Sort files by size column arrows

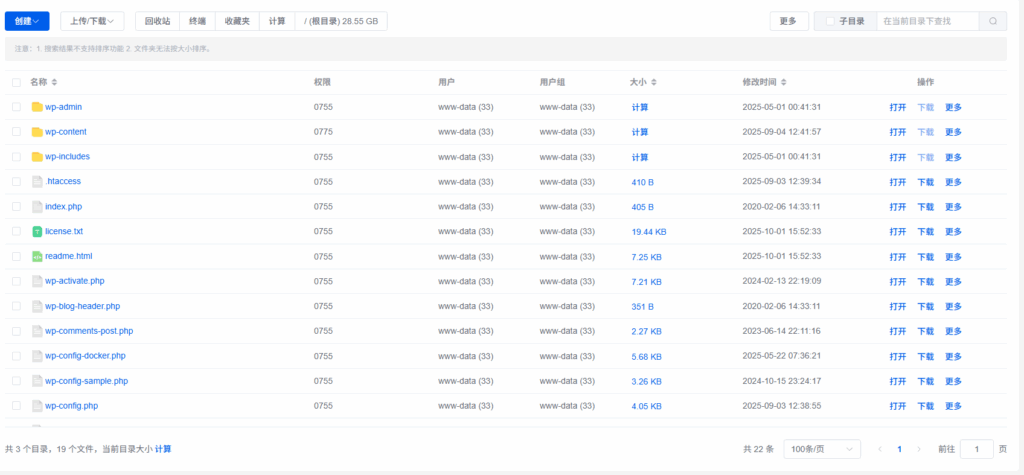pos(653,82)
